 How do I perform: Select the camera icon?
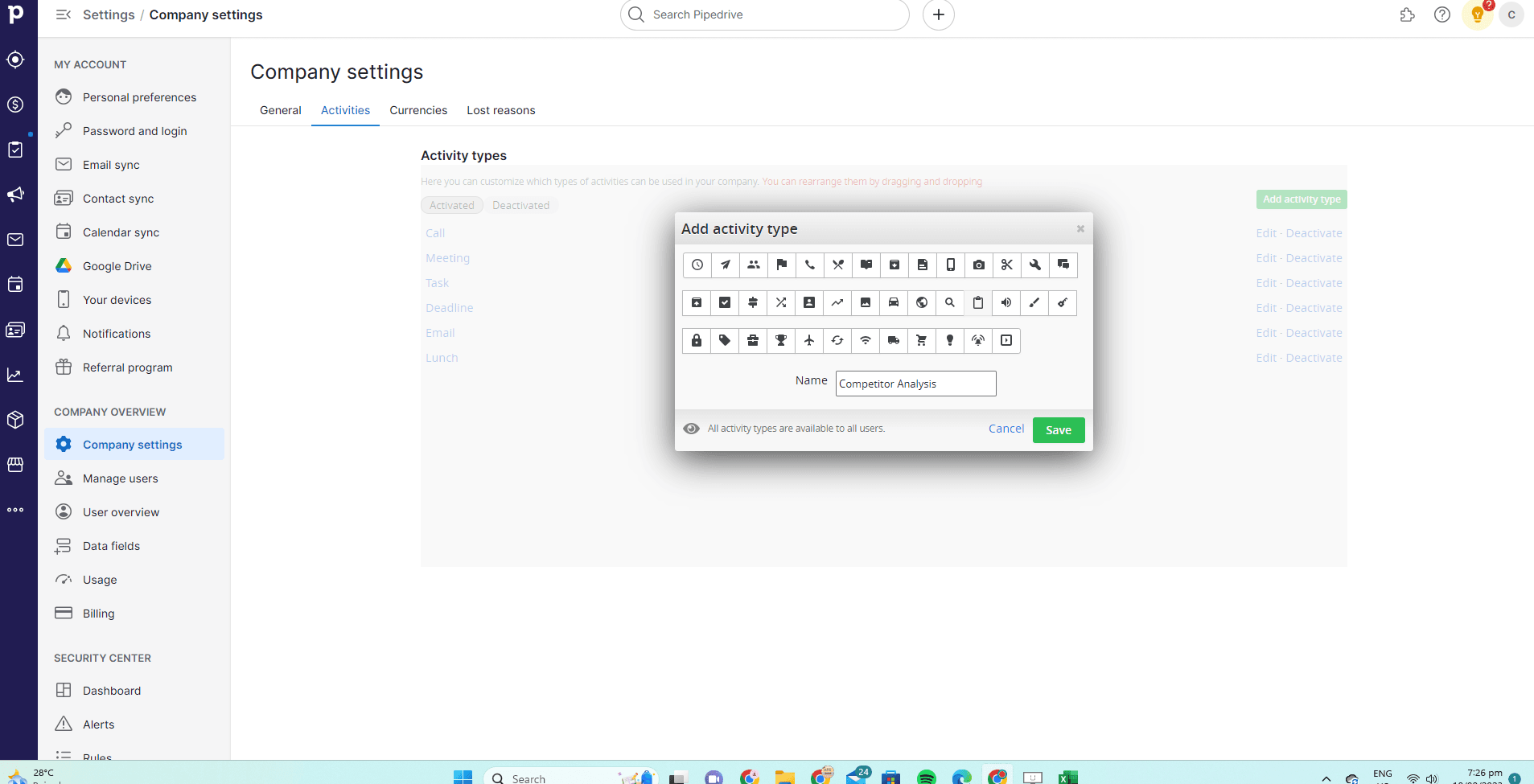point(978,265)
